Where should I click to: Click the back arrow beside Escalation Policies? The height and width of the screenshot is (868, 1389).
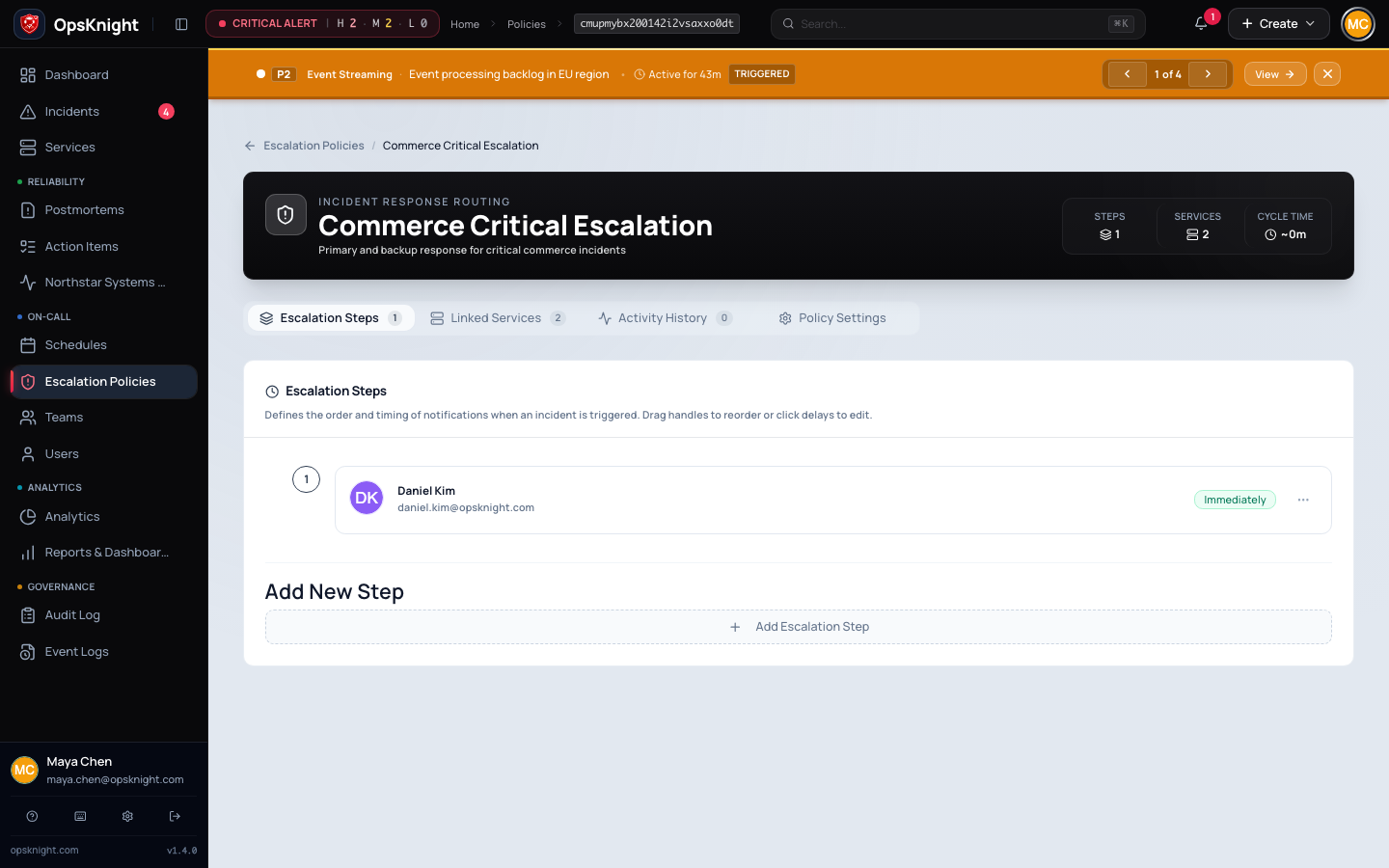click(250, 146)
